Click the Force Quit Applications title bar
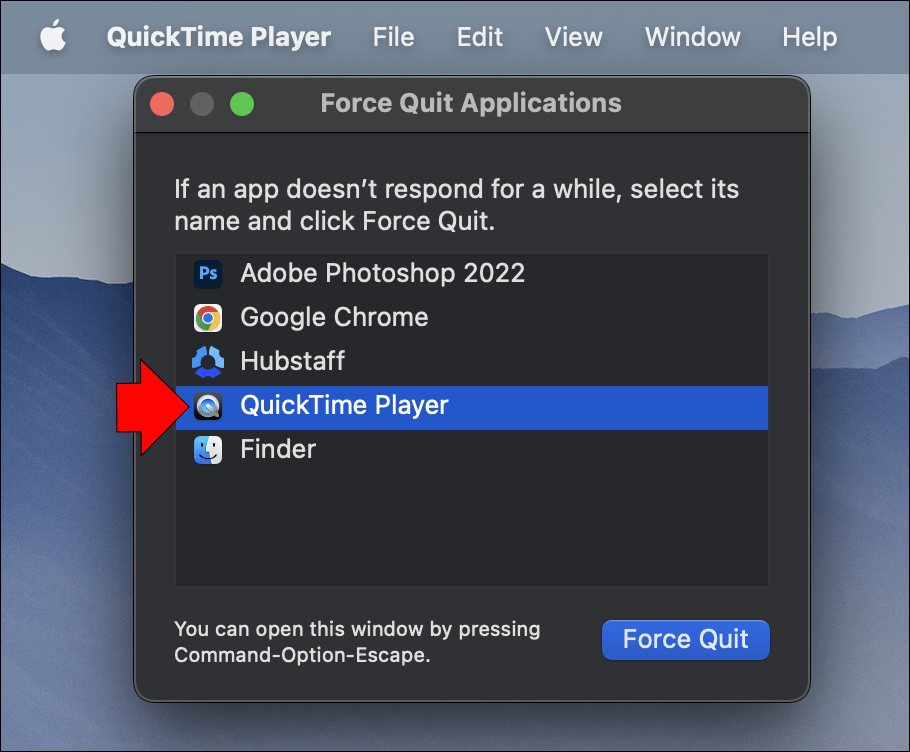 click(x=470, y=103)
